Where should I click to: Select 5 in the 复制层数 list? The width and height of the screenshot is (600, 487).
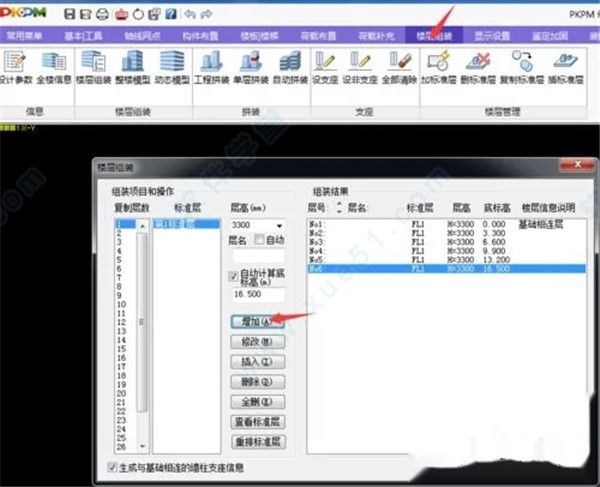(x=119, y=260)
